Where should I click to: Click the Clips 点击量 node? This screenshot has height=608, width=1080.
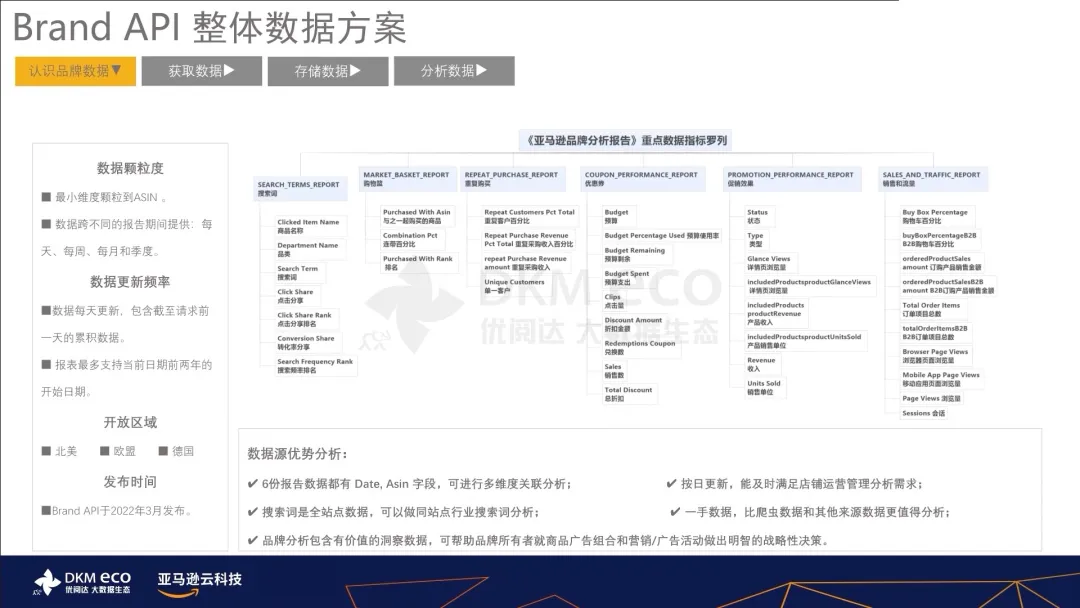(614, 301)
